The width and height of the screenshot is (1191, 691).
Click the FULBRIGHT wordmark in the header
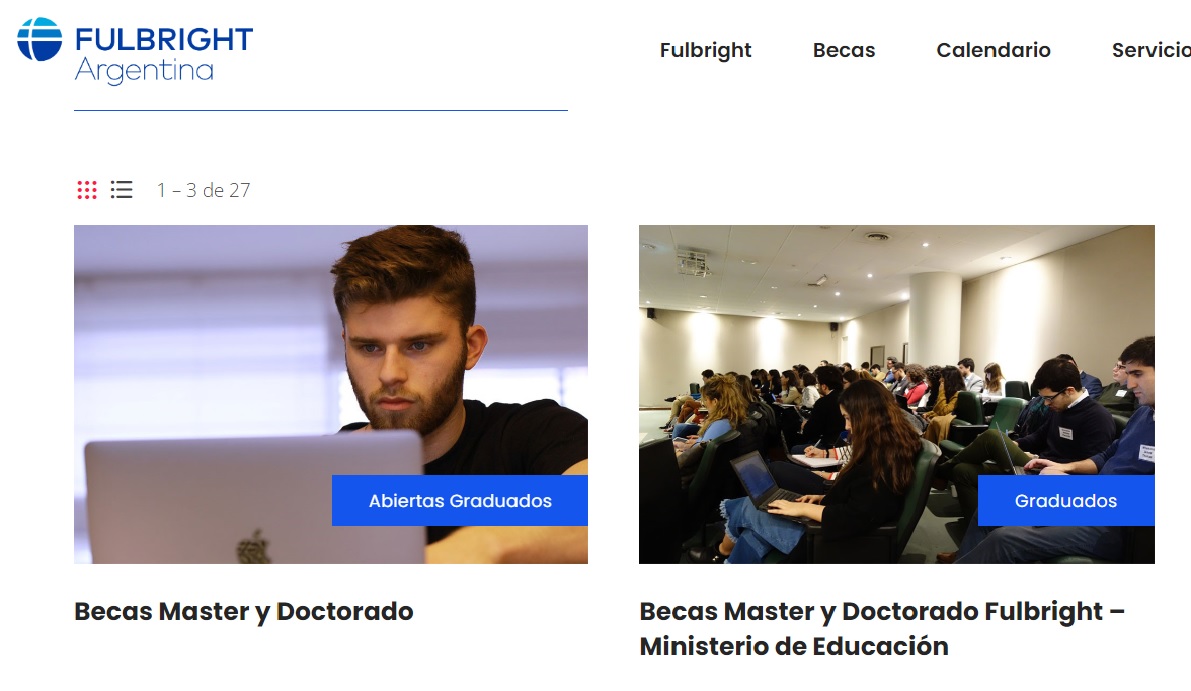[164, 39]
